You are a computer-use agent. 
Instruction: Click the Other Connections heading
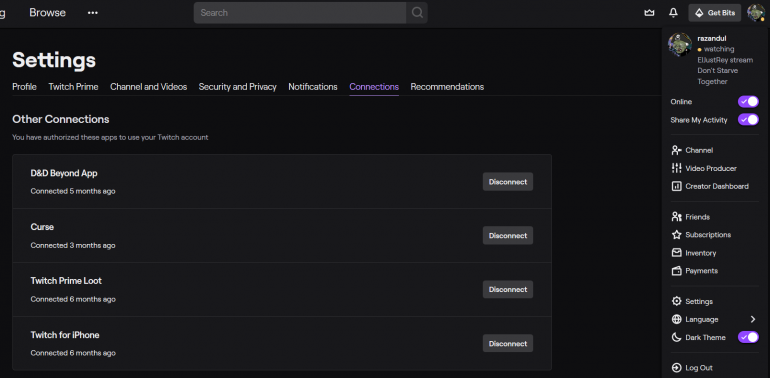[61, 119]
